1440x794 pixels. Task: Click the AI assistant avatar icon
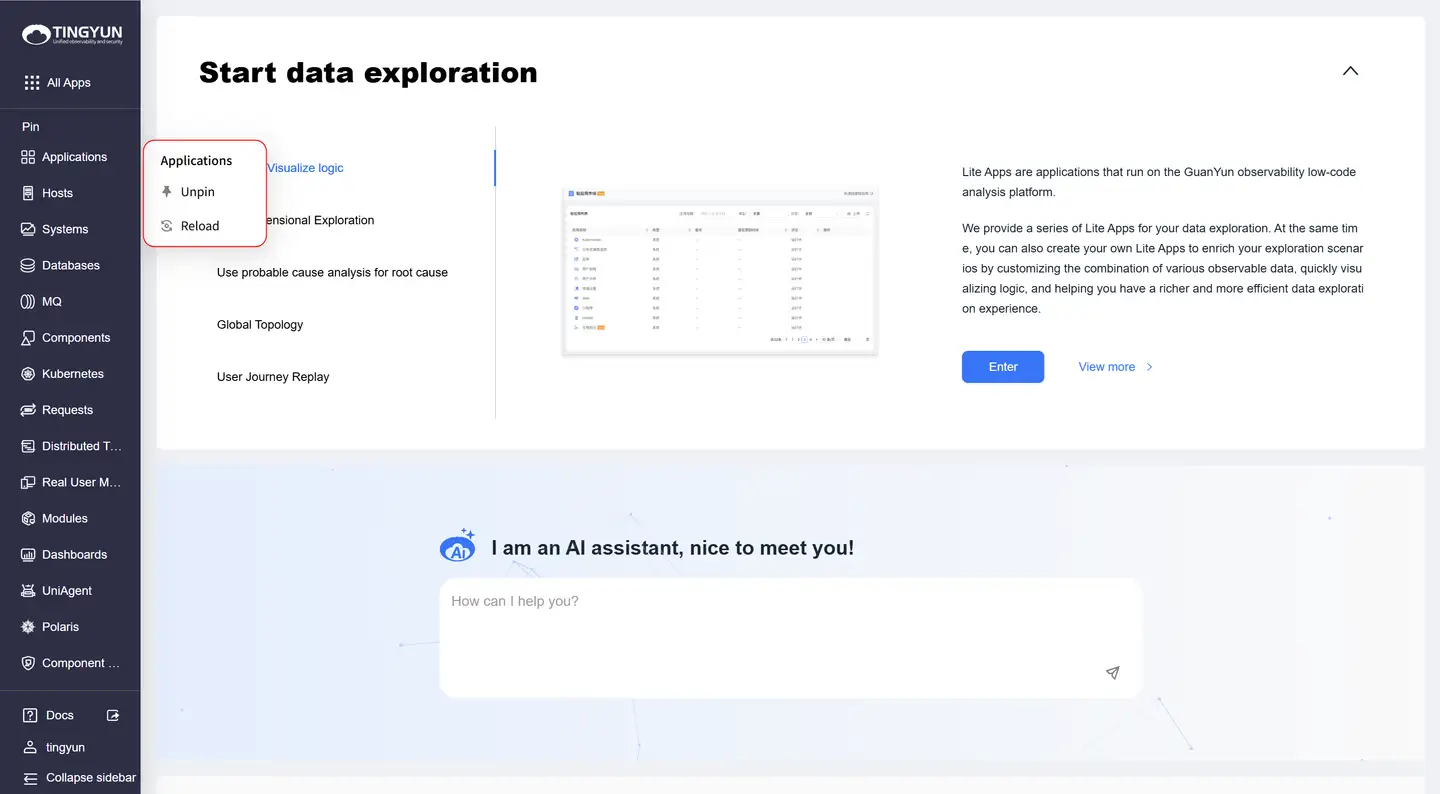pyautogui.click(x=457, y=545)
